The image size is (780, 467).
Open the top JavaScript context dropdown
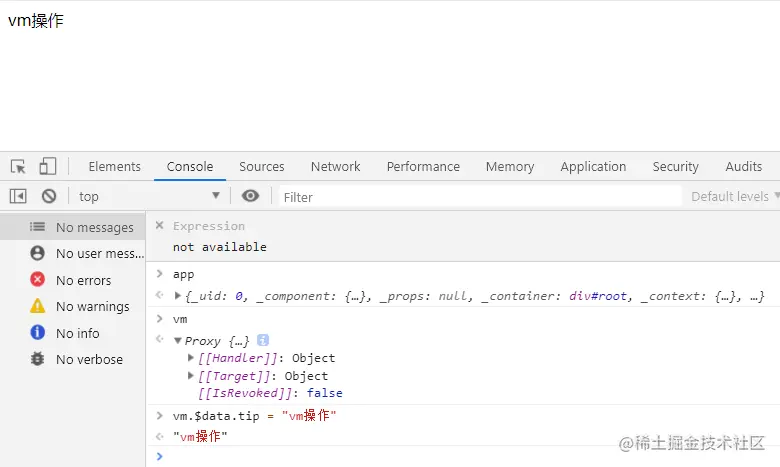[x=148, y=196]
